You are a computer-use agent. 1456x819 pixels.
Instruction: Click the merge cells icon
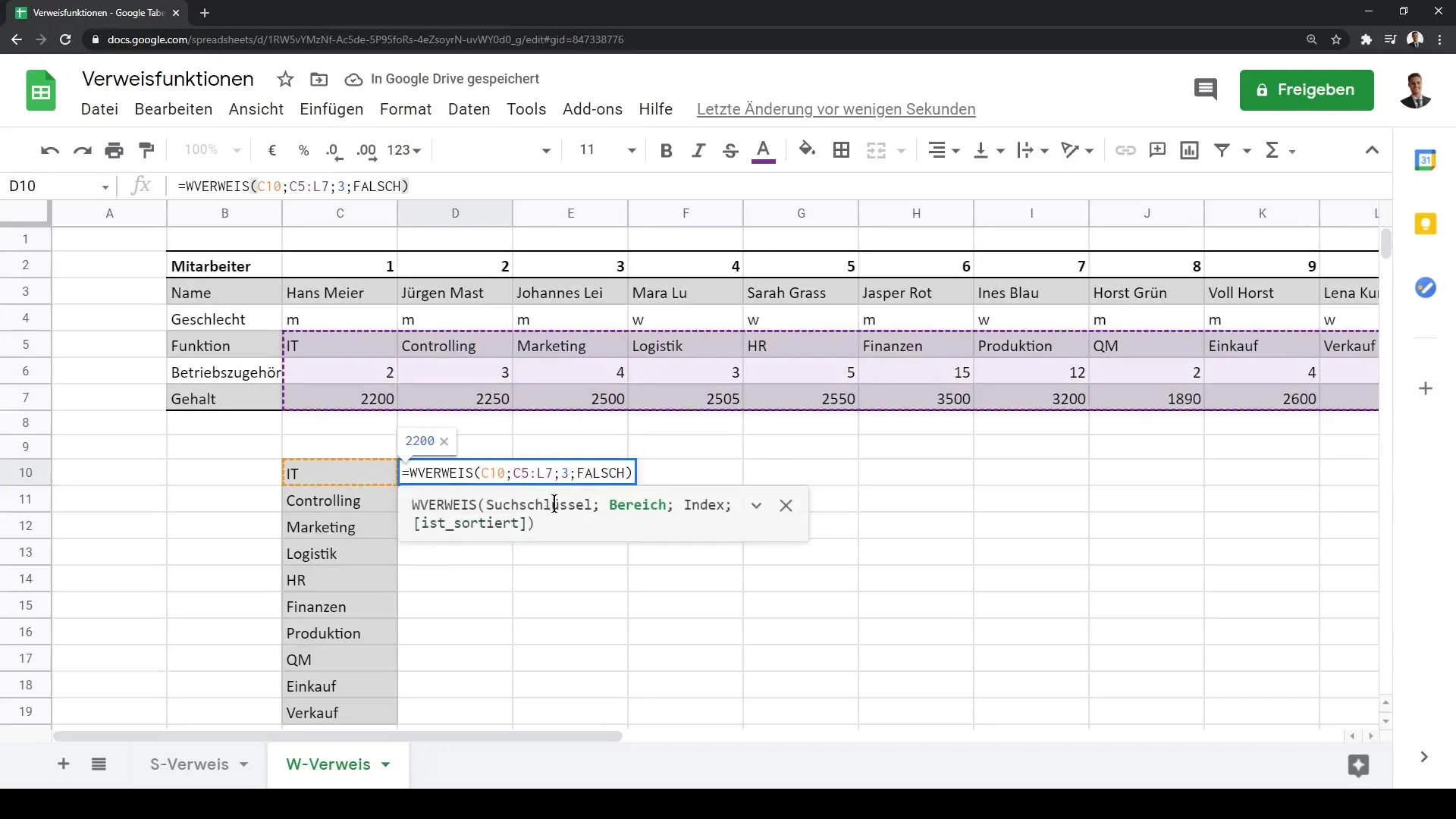point(877,150)
